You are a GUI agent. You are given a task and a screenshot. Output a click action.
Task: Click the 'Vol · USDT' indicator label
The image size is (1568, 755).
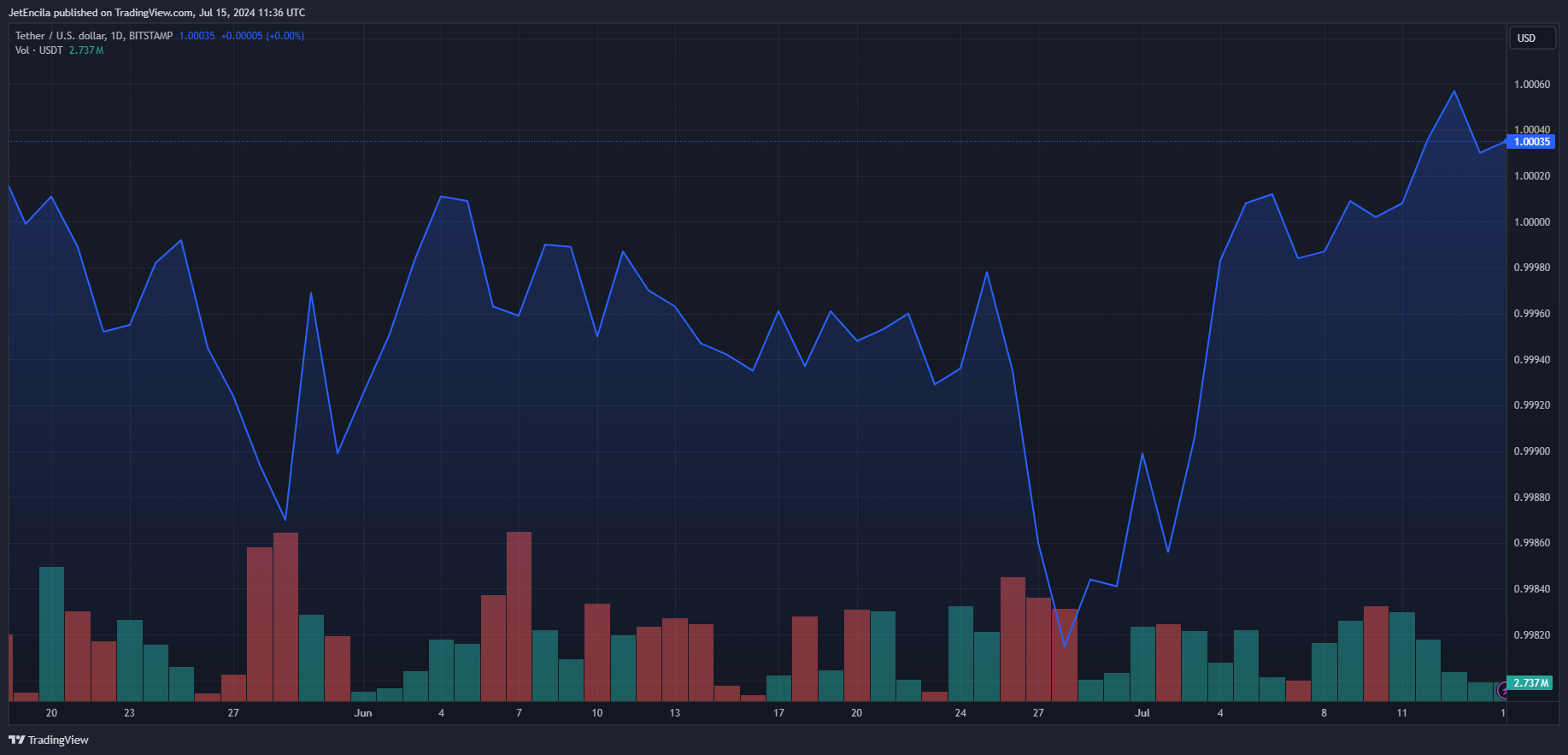(39, 50)
